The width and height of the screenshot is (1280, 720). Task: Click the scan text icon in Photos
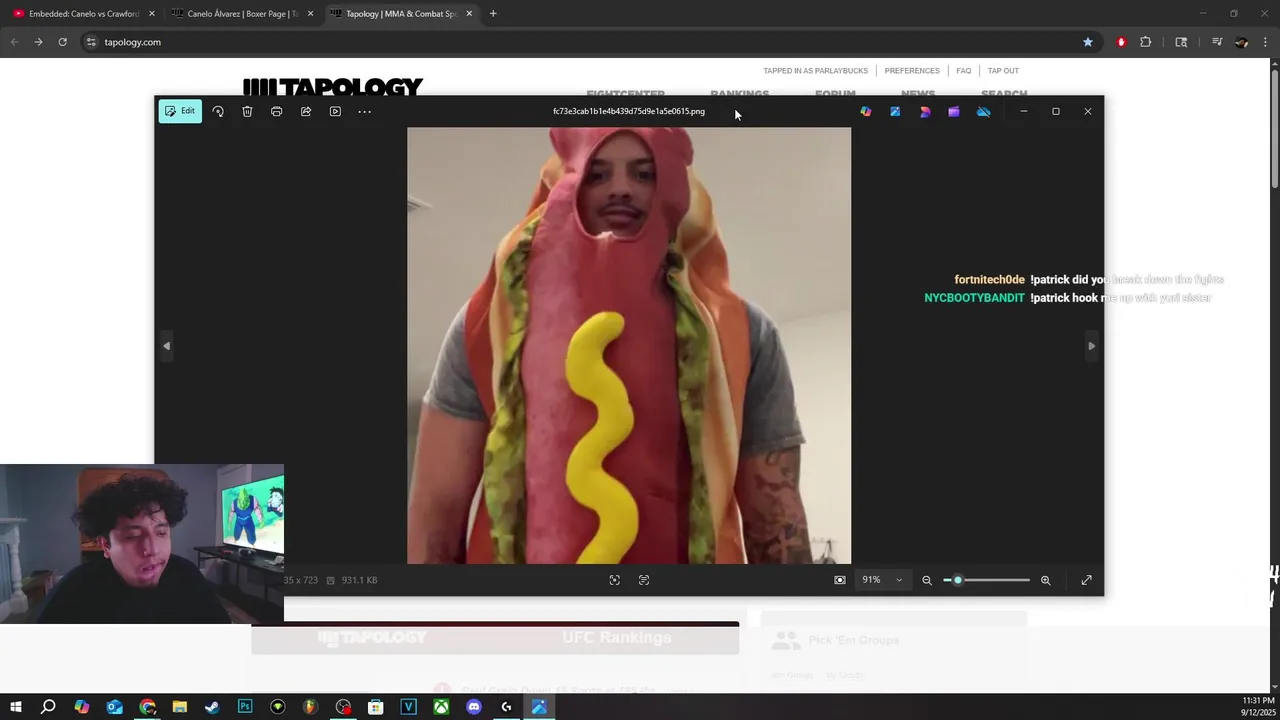click(x=644, y=580)
